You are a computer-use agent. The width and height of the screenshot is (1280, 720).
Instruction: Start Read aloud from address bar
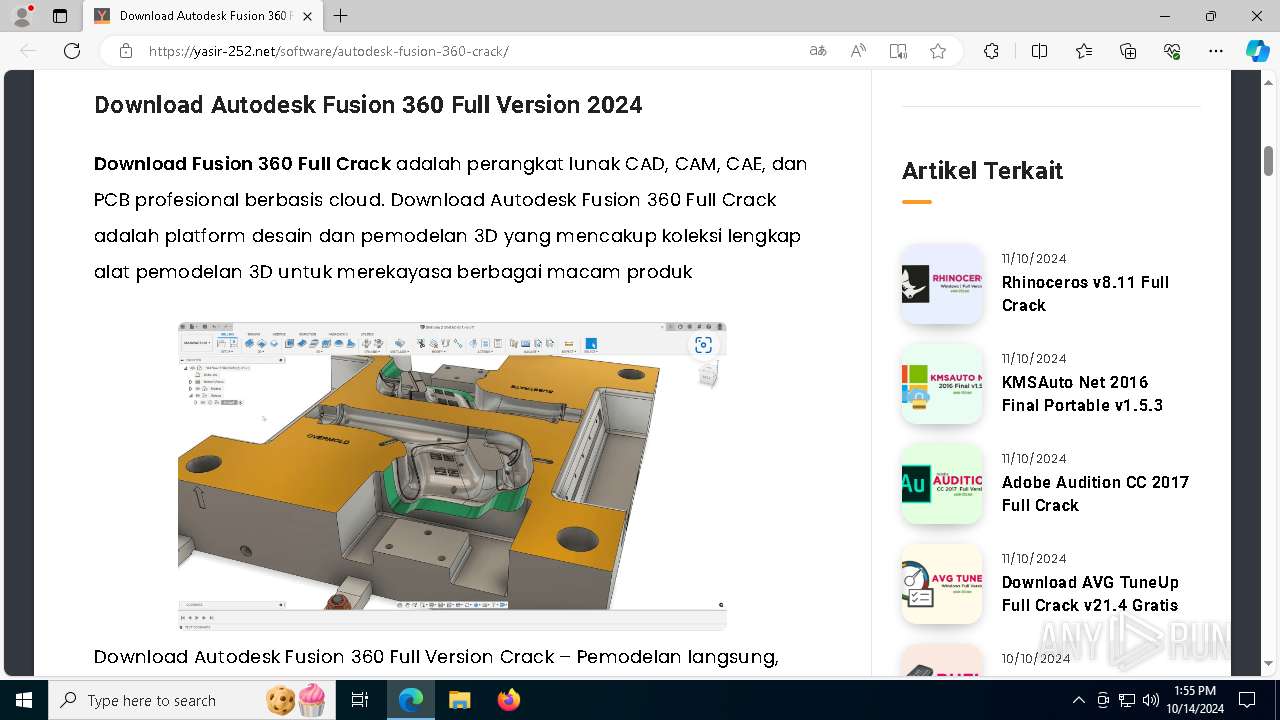pyautogui.click(x=858, y=51)
